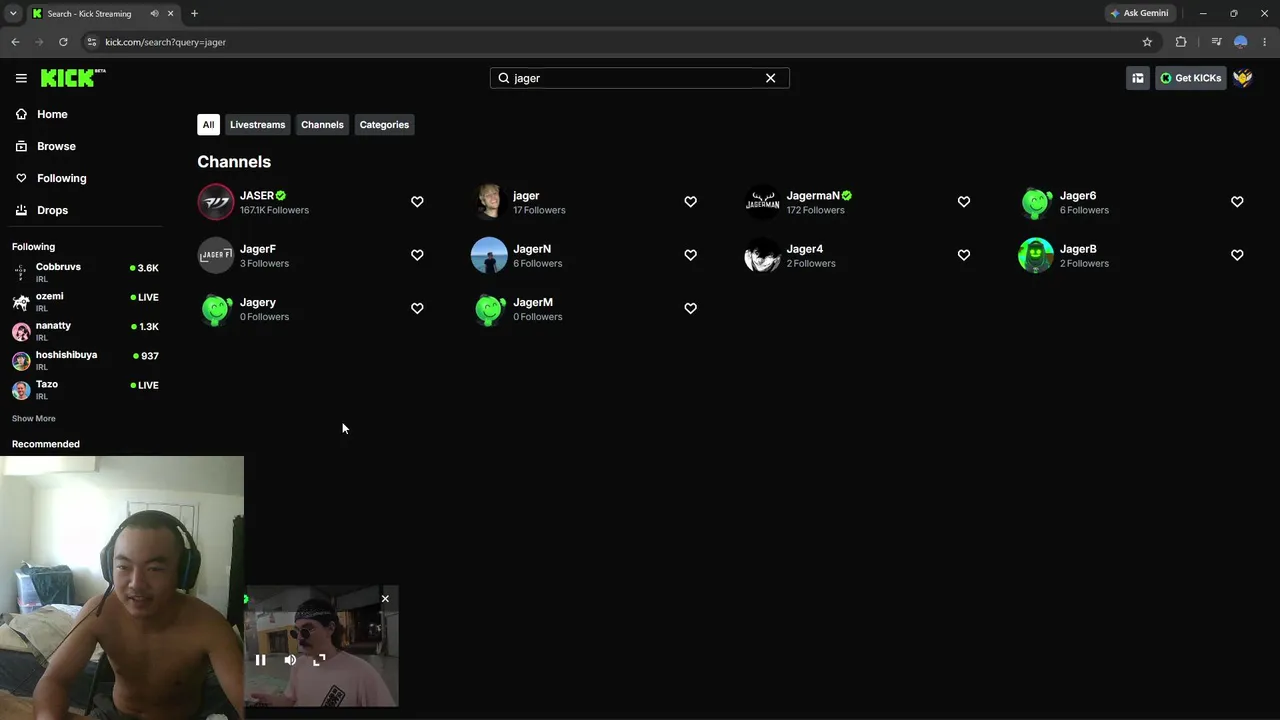This screenshot has width=1280, height=720.
Task: Follow JagerM with heart icon
Action: [x=690, y=308]
